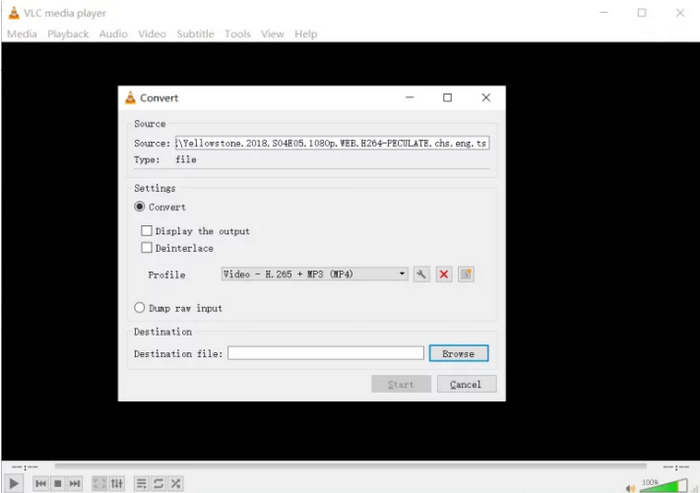
Task: Open the Media menu
Action: pyautogui.click(x=22, y=34)
